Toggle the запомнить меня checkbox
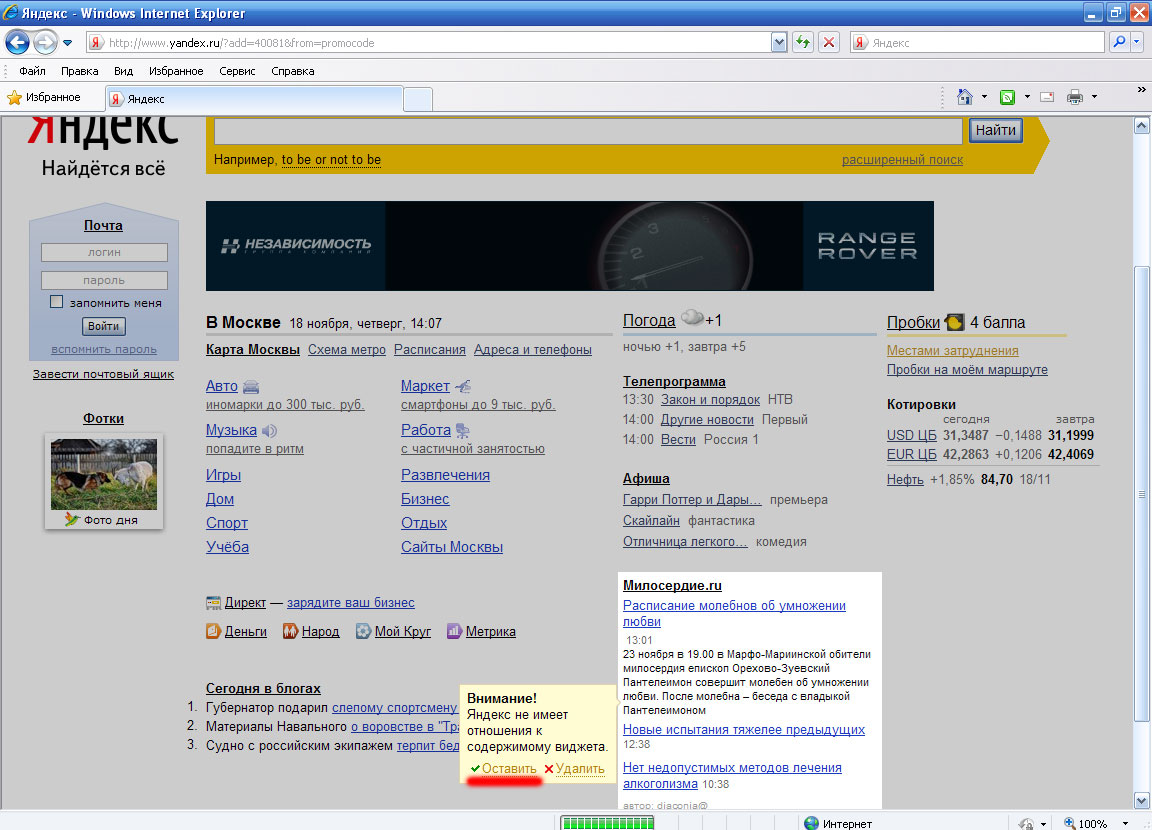This screenshot has width=1152, height=830. point(57,302)
